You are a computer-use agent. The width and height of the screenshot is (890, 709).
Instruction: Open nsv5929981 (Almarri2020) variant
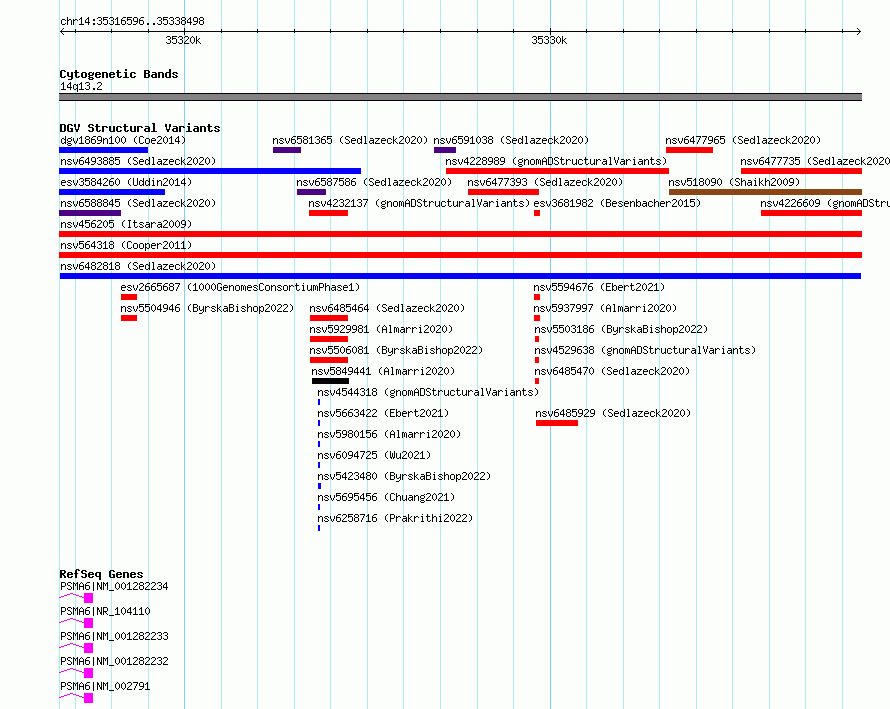pyautogui.click(x=381, y=329)
